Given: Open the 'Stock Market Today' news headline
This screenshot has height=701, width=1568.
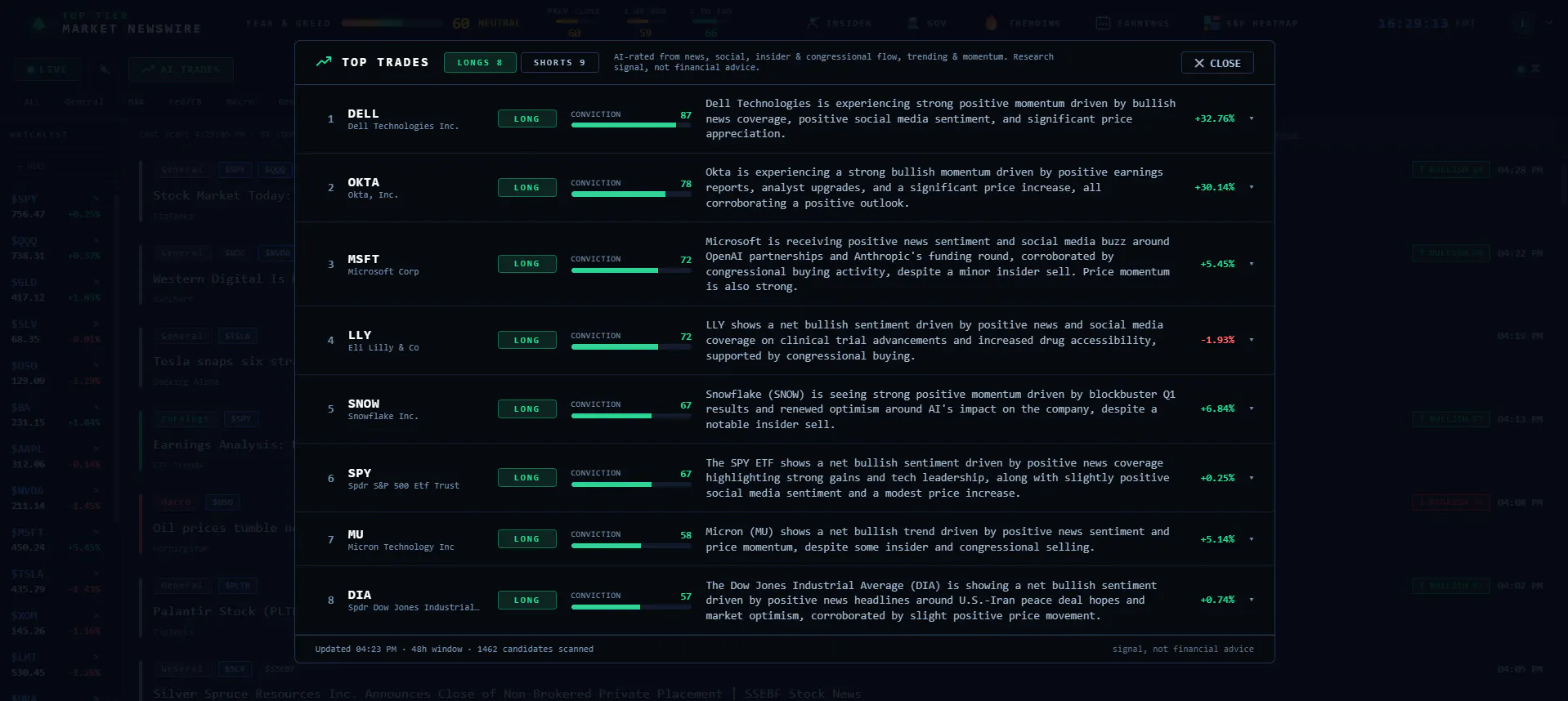Looking at the screenshot, I should click(221, 195).
